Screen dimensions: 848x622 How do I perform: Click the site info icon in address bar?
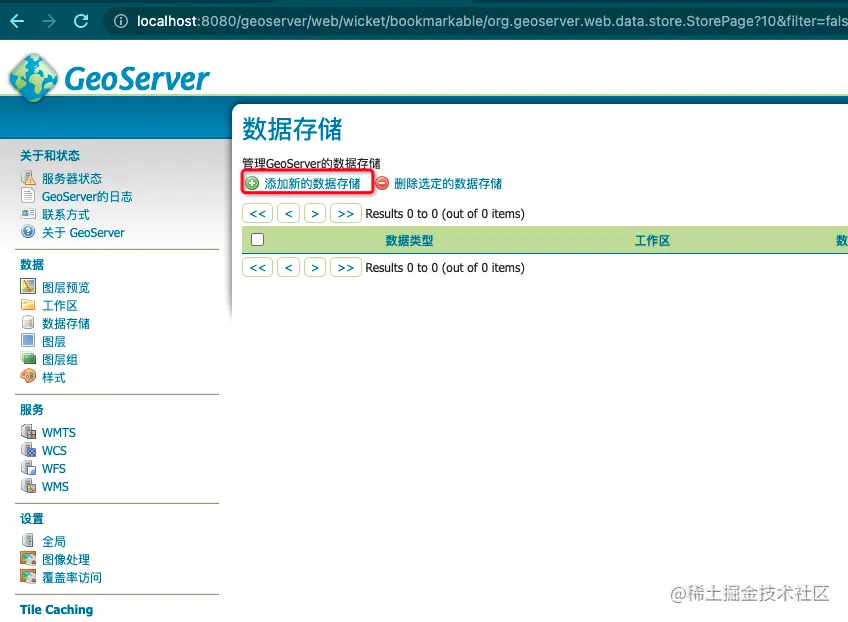121,21
